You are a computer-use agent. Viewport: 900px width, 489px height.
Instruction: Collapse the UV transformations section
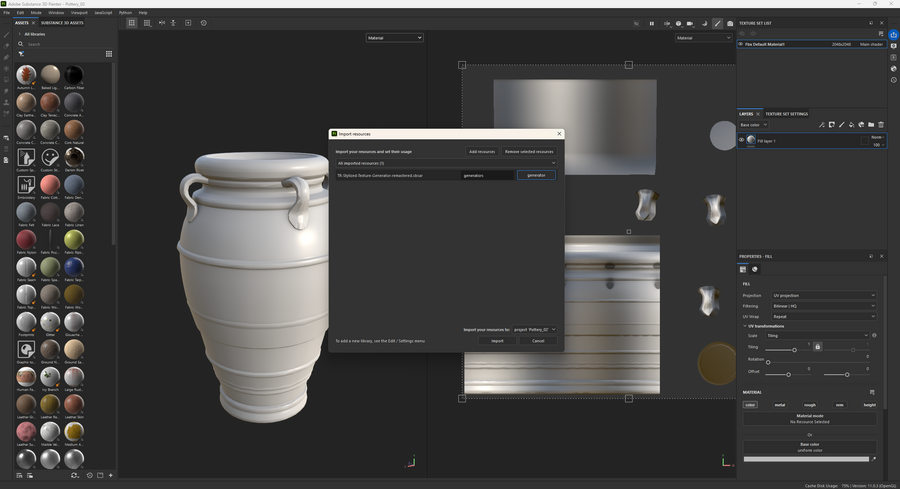point(745,326)
